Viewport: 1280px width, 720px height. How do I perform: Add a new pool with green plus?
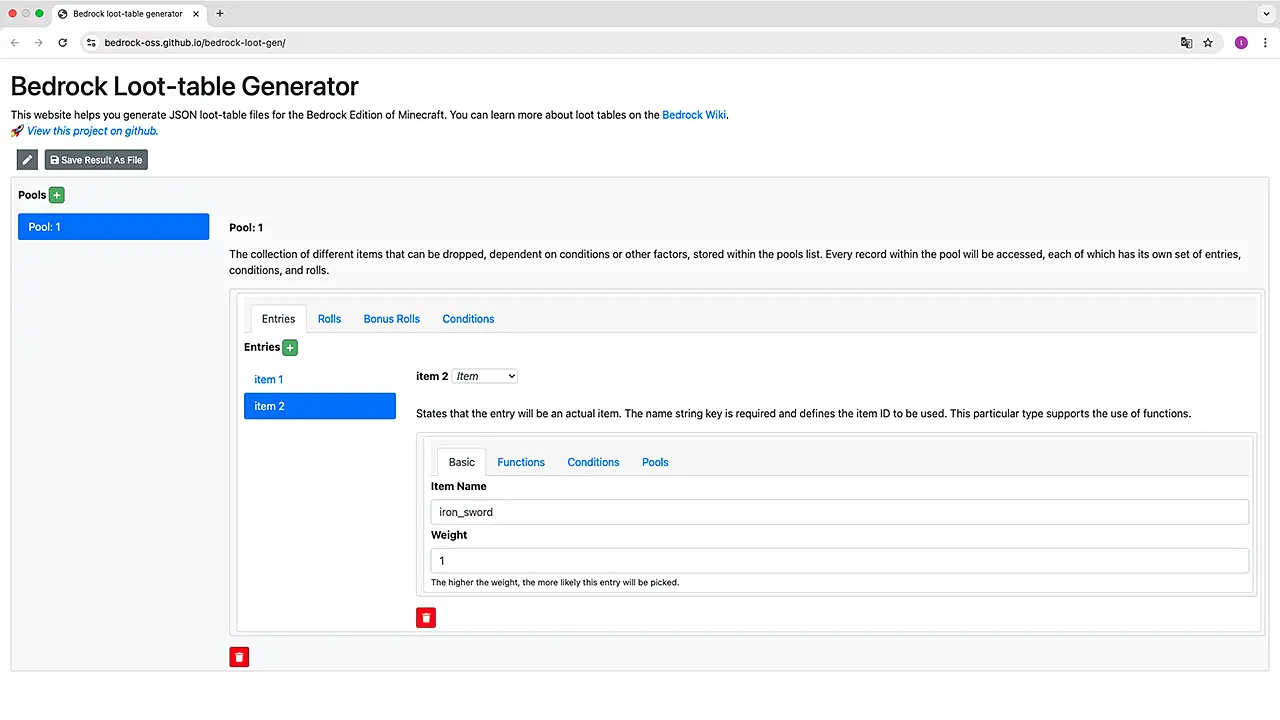coord(57,195)
